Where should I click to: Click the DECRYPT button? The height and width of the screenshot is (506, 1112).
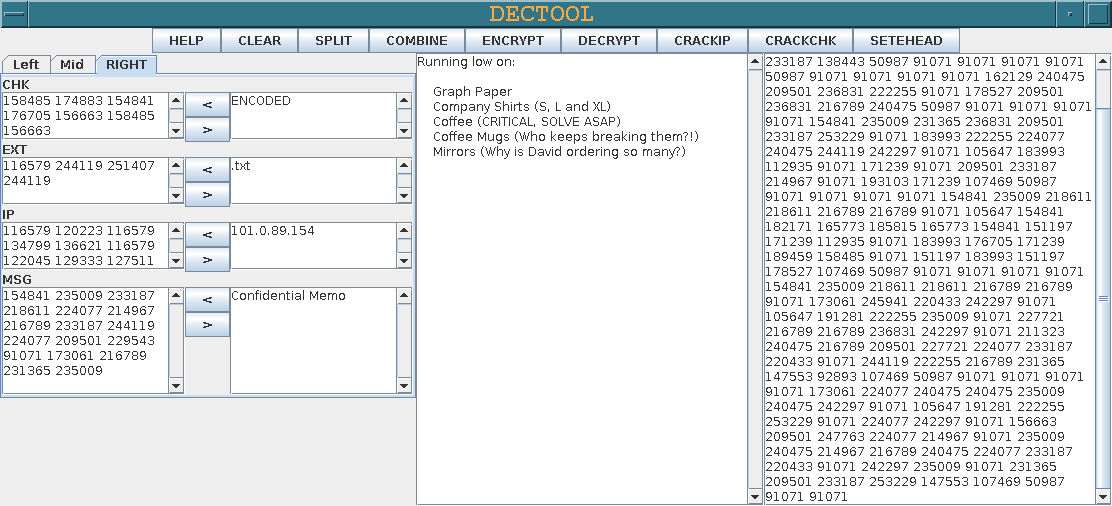coord(609,41)
